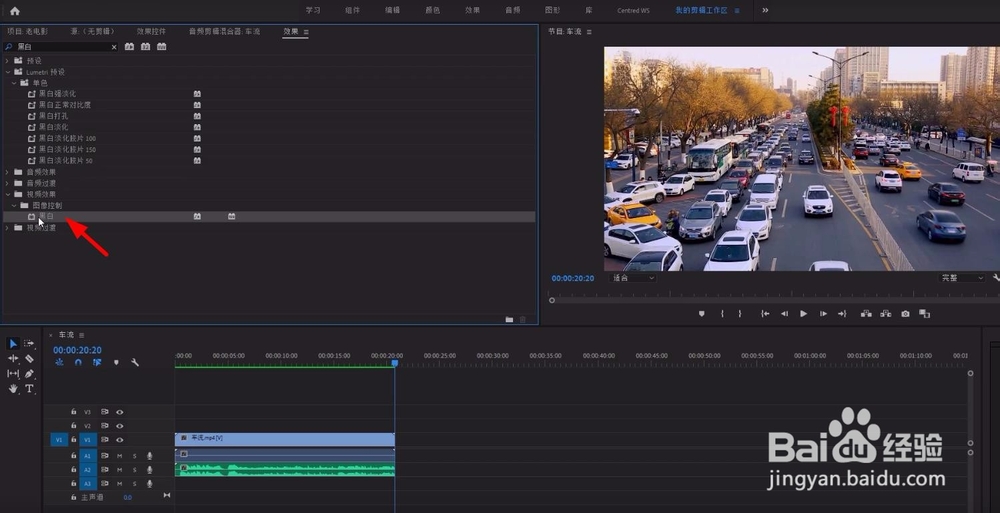Collapse the 单色 subfolder
This screenshot has width=1000, height=513.
(x=14, y=83)
